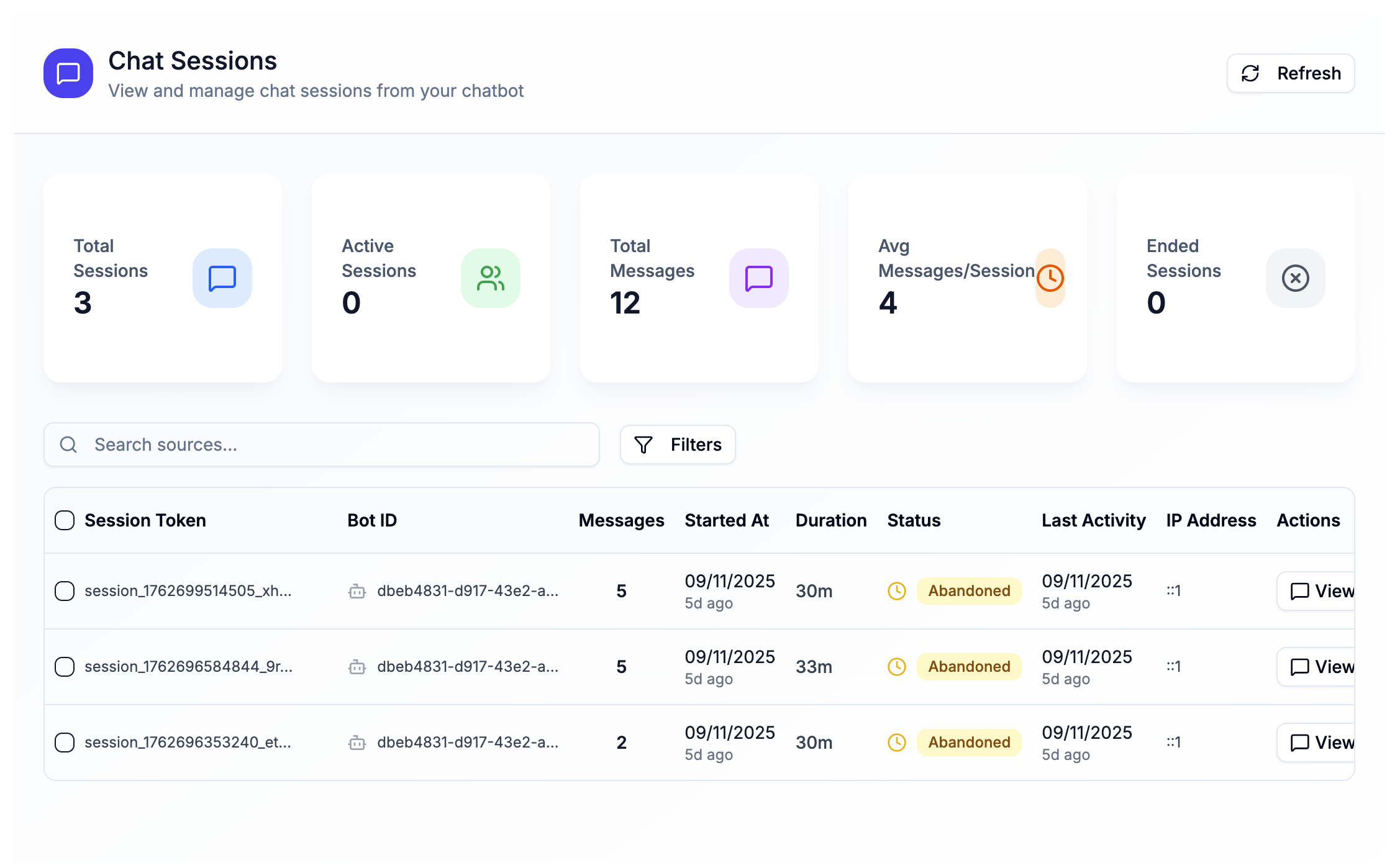Click the purple Total Messages bubble icon
1400x863 pixels.
[x=758, y=278]
